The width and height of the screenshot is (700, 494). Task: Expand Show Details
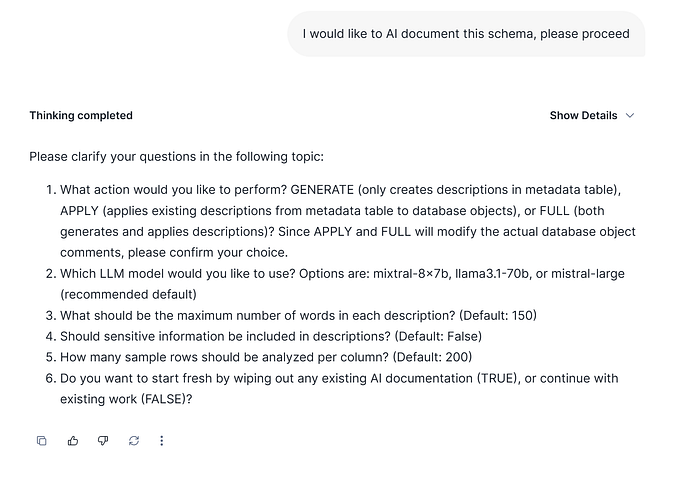pyautogui.click(x=583, y=115)
